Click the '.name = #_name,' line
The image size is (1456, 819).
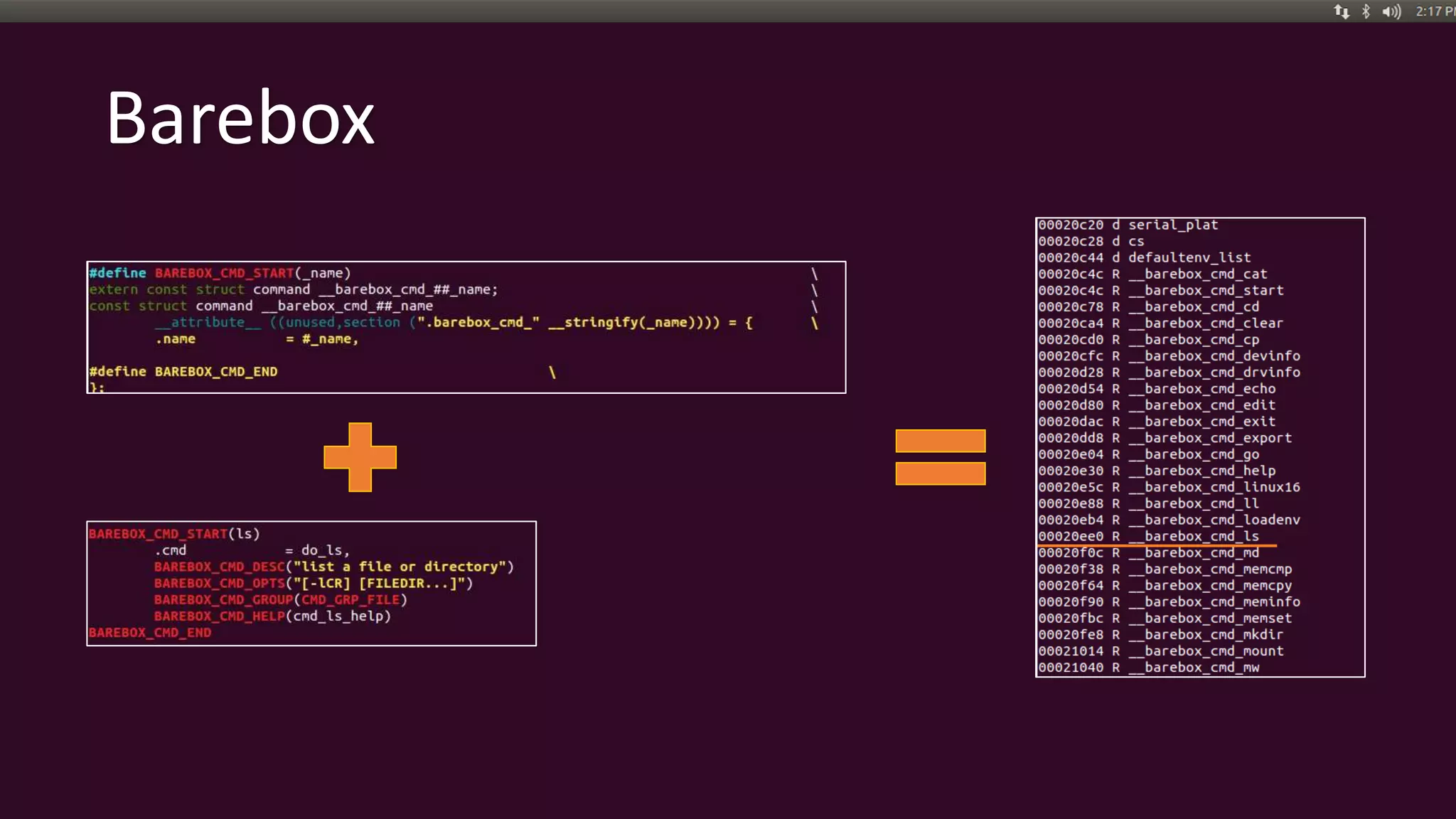pos(257,339)
